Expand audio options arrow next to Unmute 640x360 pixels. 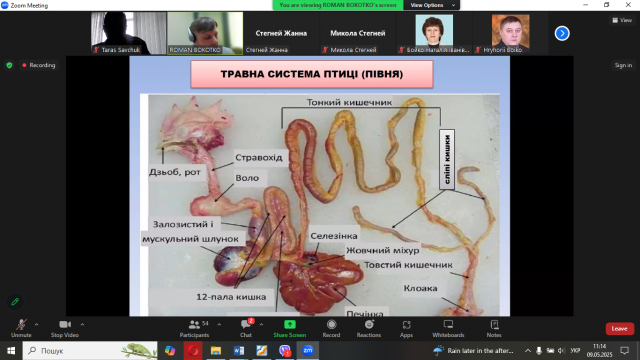pyautogui.click(x=36, y=324)
